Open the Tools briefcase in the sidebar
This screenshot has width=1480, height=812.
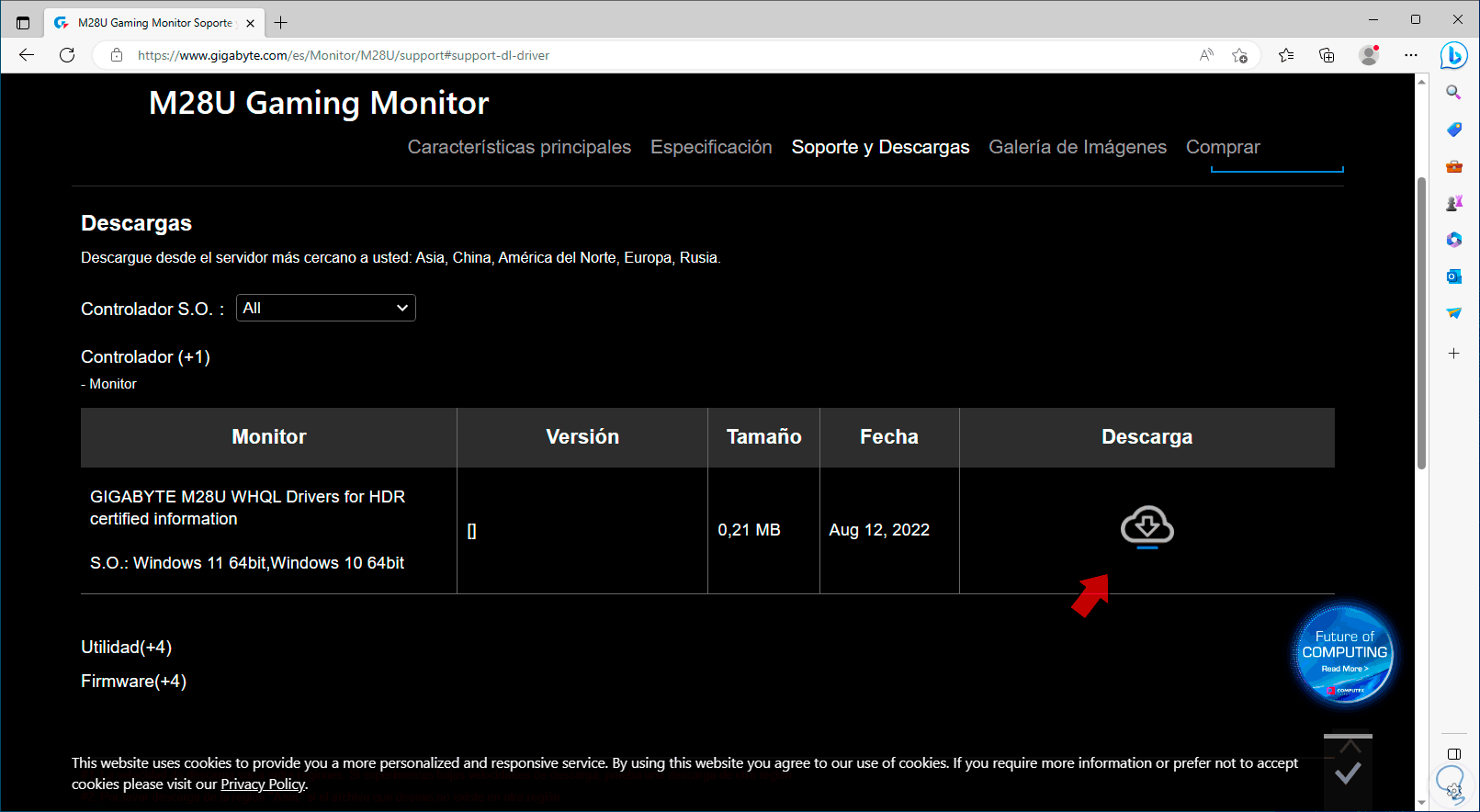[x=1453, y=166]
